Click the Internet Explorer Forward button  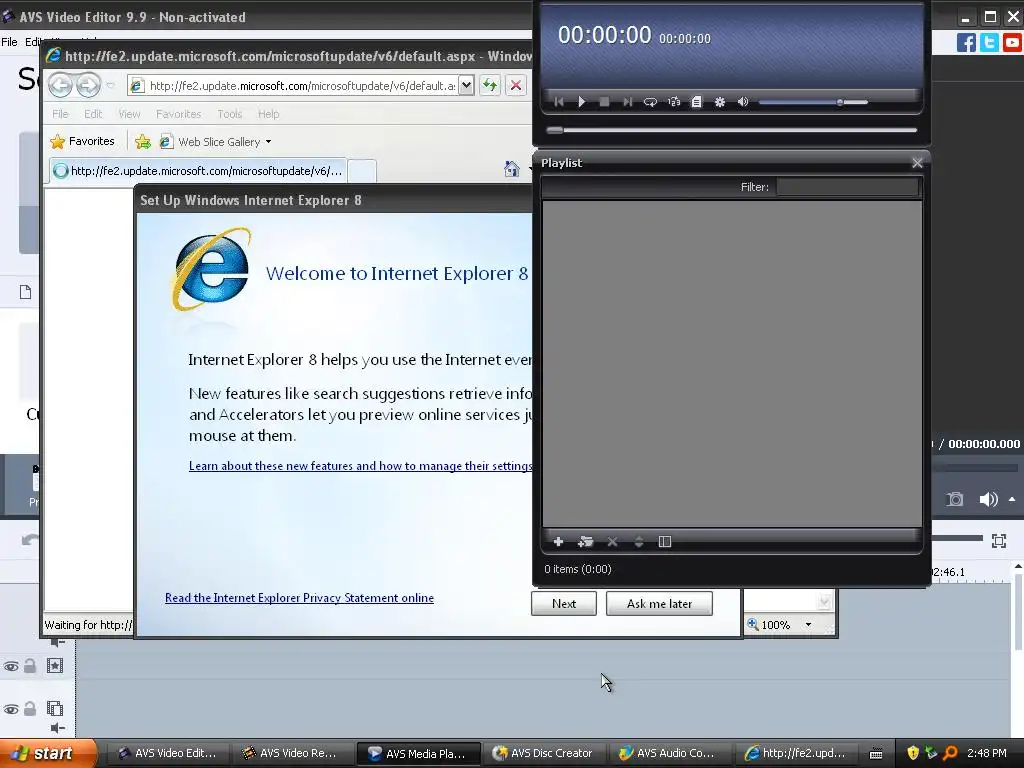(x=88, y=85)
